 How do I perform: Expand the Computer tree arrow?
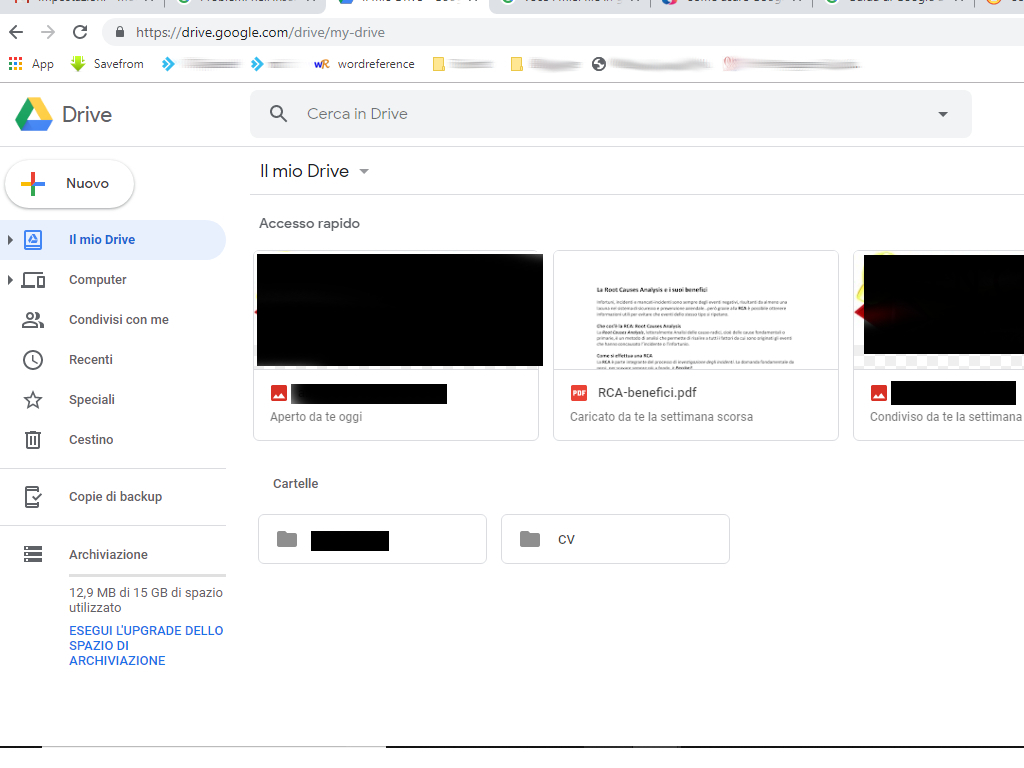coord(10,280)
